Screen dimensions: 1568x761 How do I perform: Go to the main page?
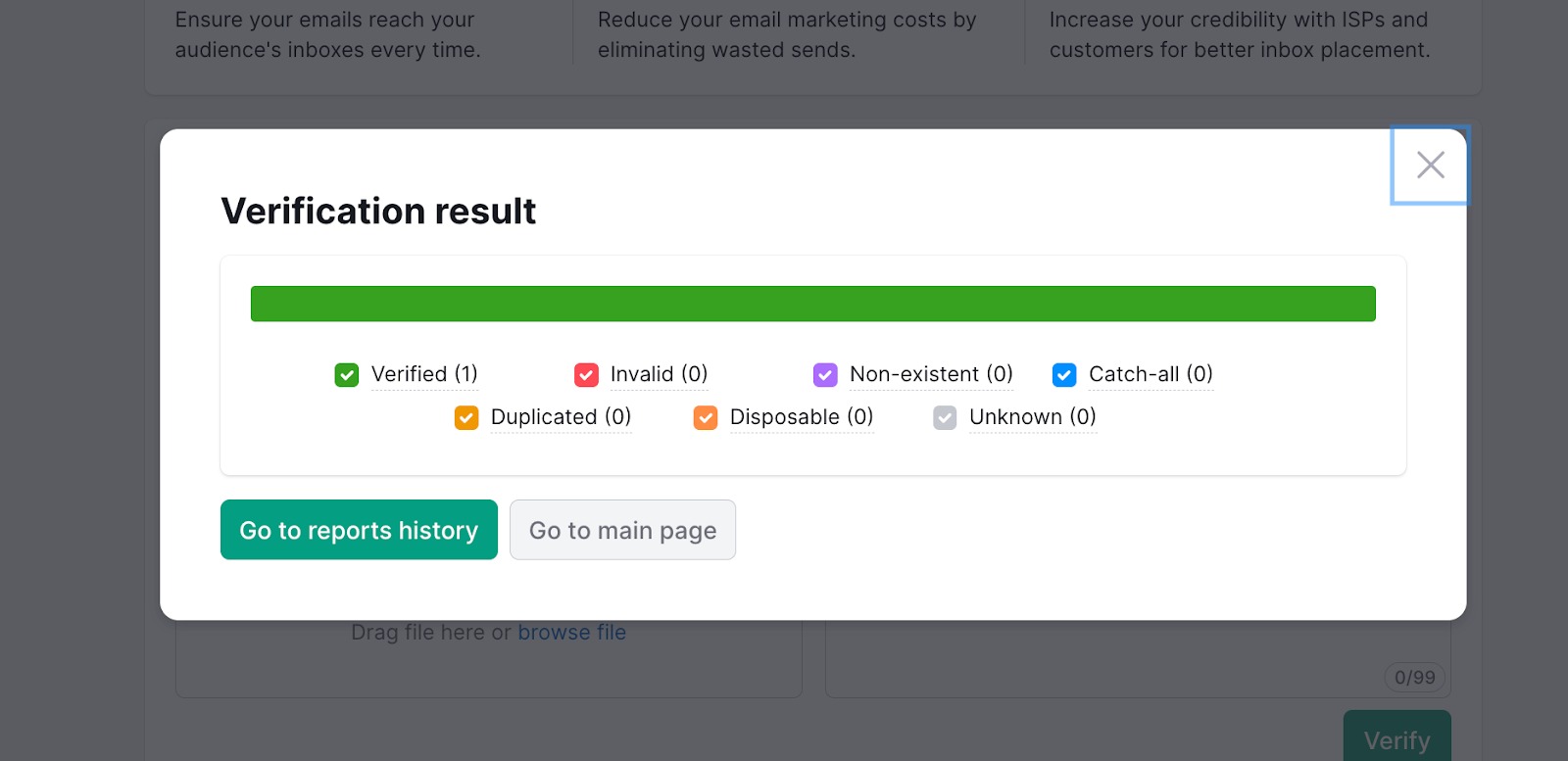(622, 530)
